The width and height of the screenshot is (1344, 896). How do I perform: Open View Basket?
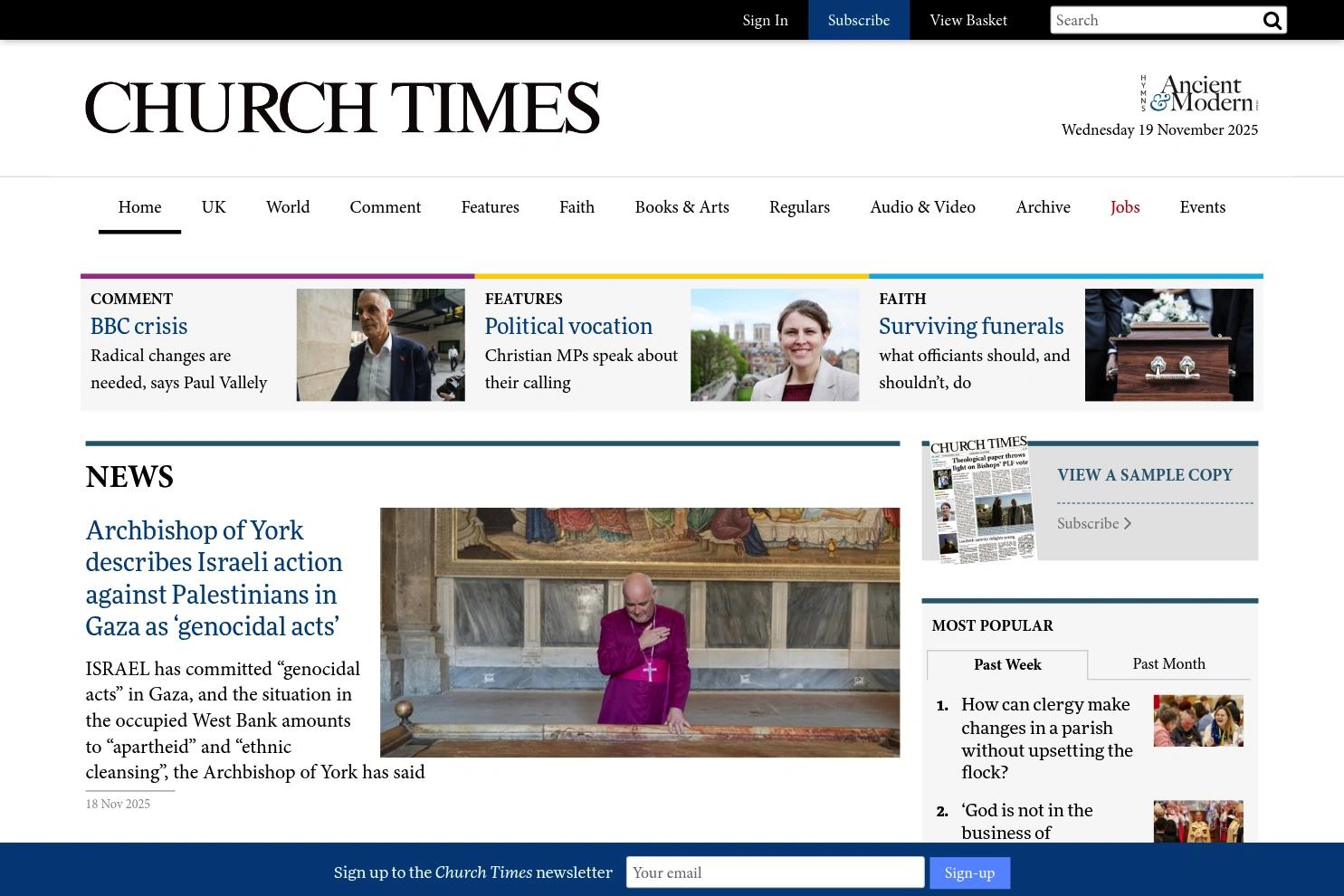pos(968,20)
